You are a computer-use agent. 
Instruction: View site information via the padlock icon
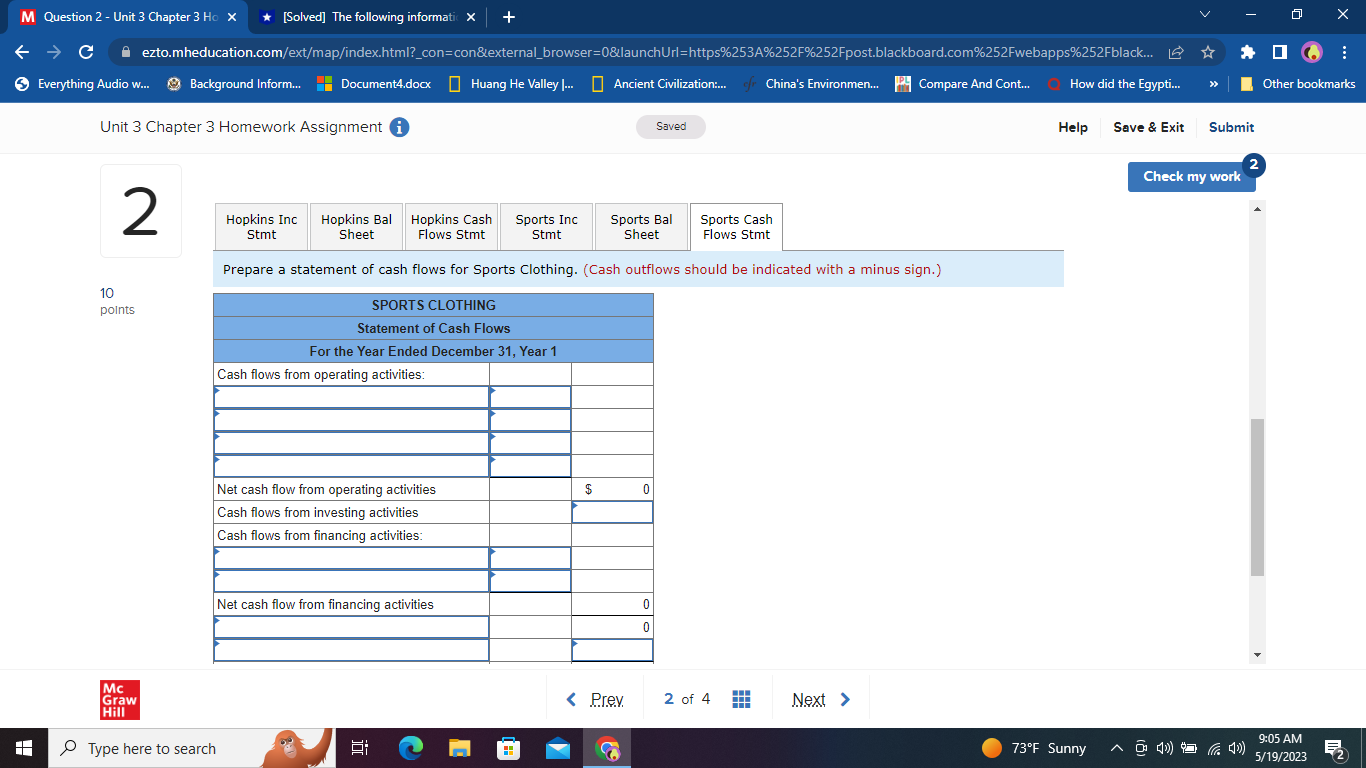pyautogui.click(x=126, y=51)
